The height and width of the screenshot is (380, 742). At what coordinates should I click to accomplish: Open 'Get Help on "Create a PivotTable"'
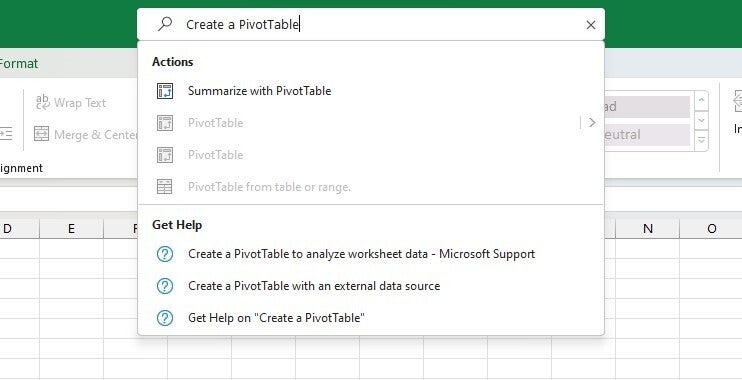[371, 318]
